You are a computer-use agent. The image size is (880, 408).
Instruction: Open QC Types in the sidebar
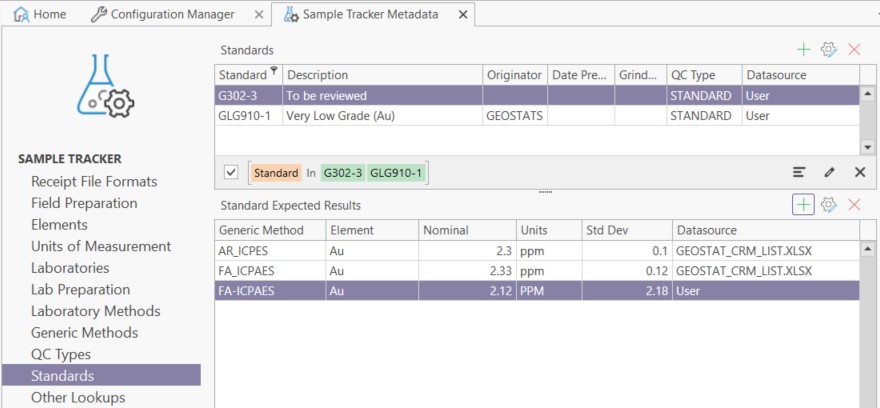pos(61,354)
